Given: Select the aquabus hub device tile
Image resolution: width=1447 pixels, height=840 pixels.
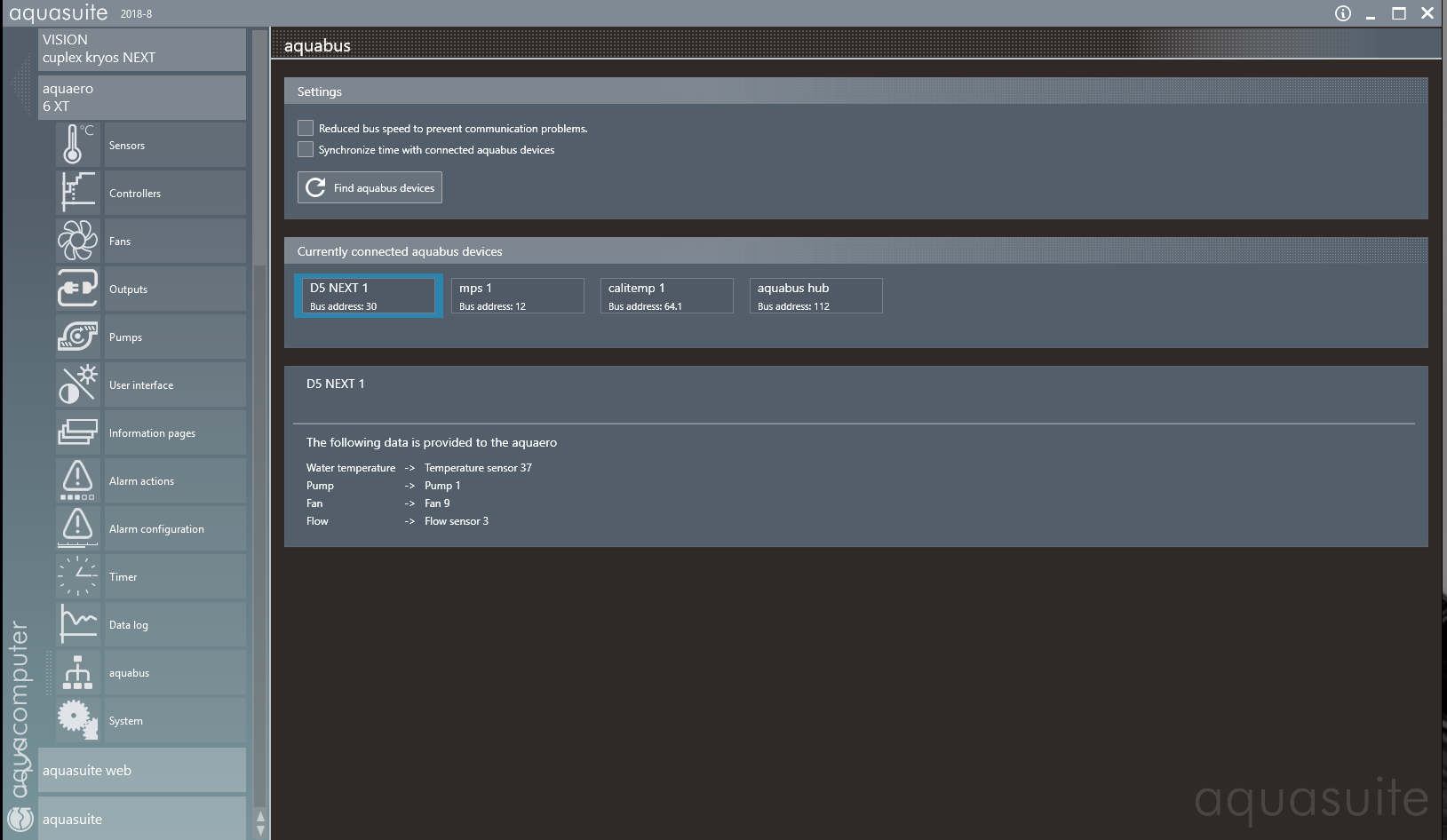Looking at the screenshot, I should click(x=815, y=296).
